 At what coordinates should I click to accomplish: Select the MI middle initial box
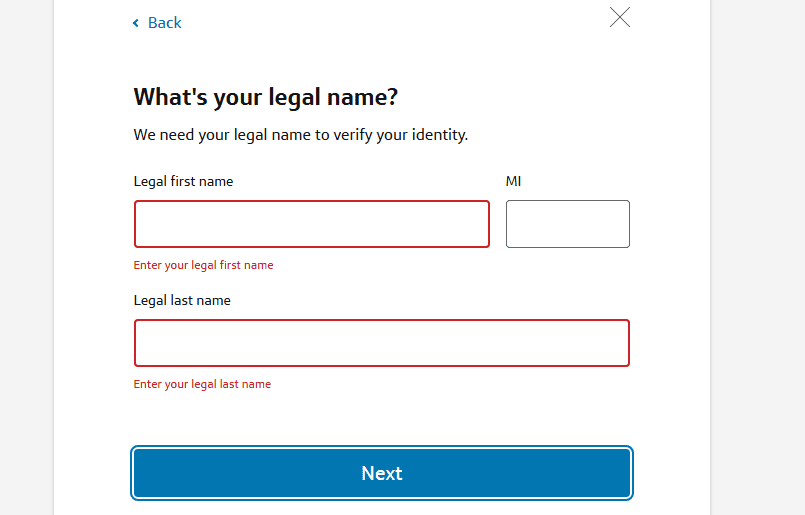point(568,224)
